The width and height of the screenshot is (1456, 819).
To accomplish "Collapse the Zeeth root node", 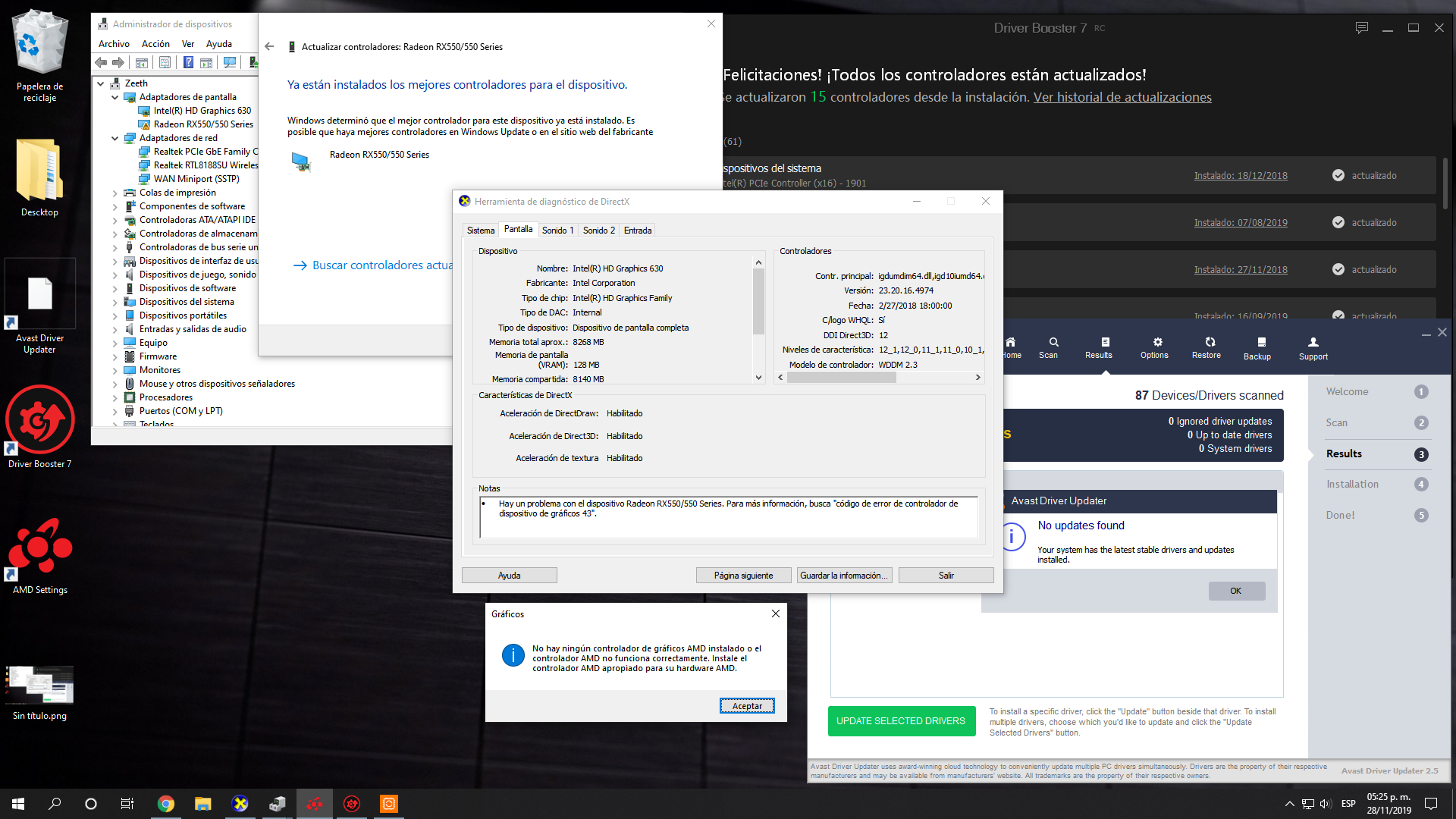I will tap(101, 83).
